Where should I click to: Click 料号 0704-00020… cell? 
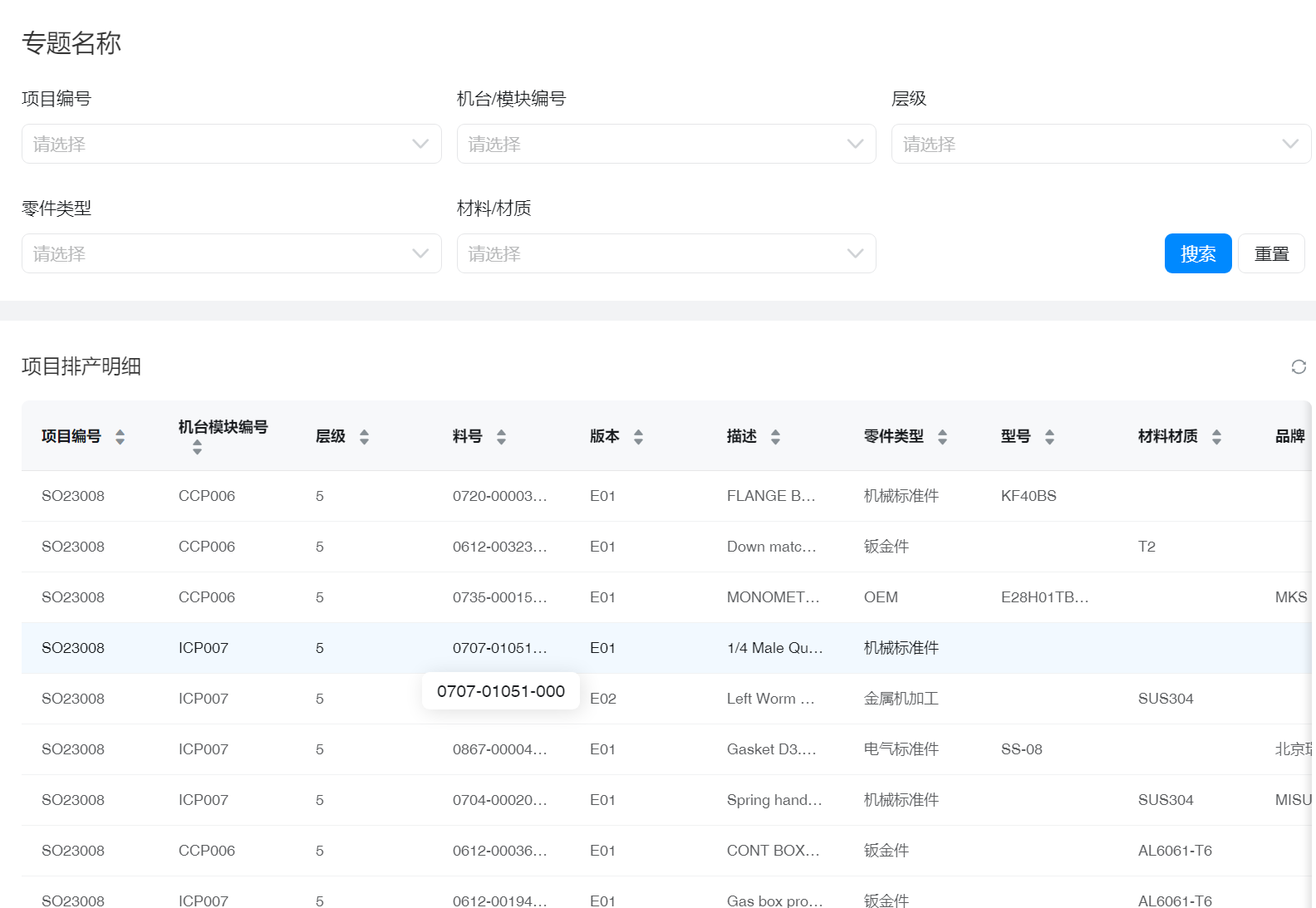[x=500, y=800]
